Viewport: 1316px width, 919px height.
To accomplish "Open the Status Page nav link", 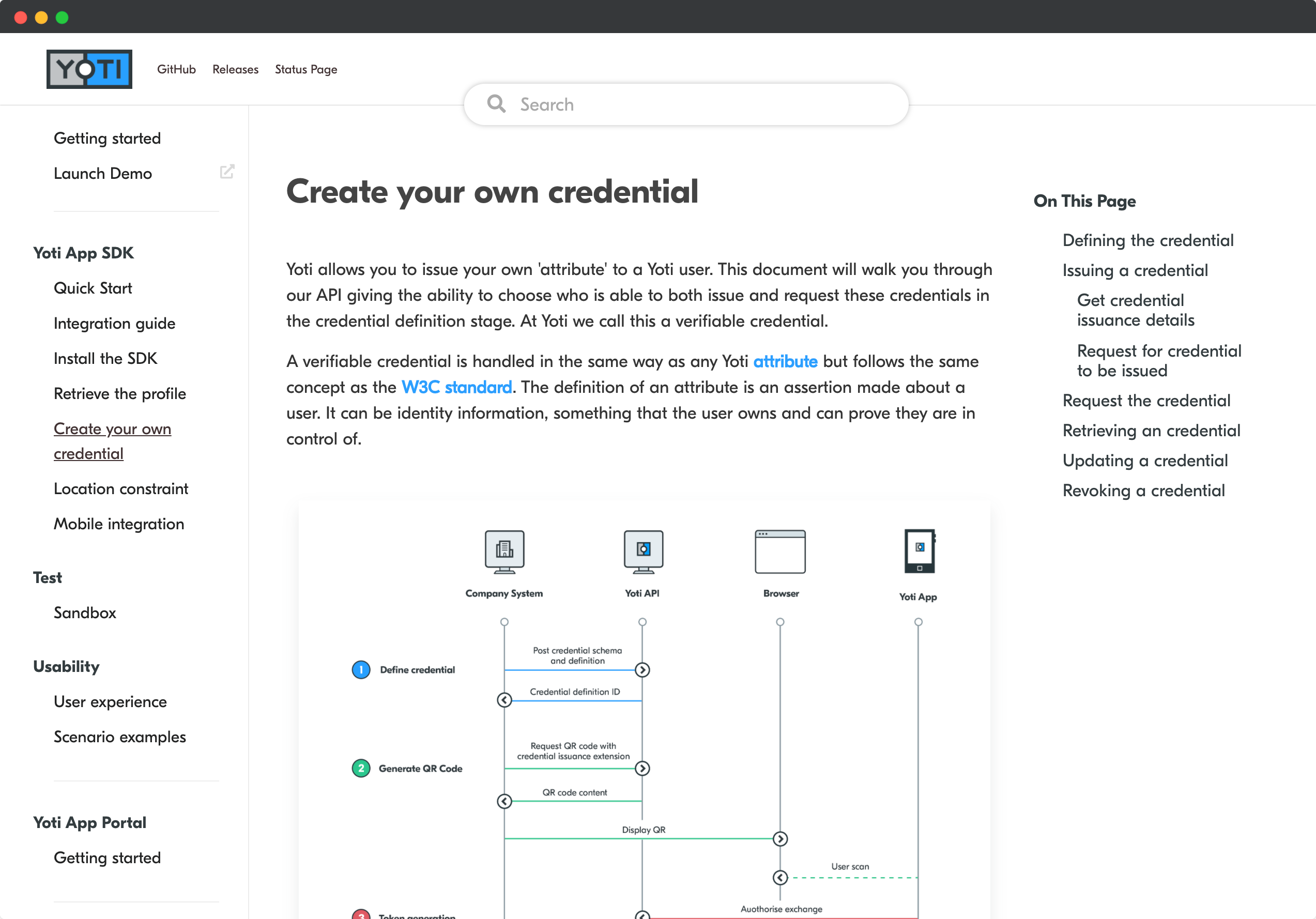I will click(x=306, y=69).
